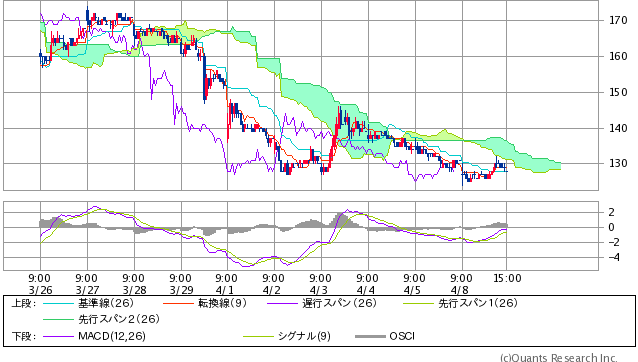Click the 遅行スパン(26) legend label
Screen dimensions: 638x362
pos(339,303)
